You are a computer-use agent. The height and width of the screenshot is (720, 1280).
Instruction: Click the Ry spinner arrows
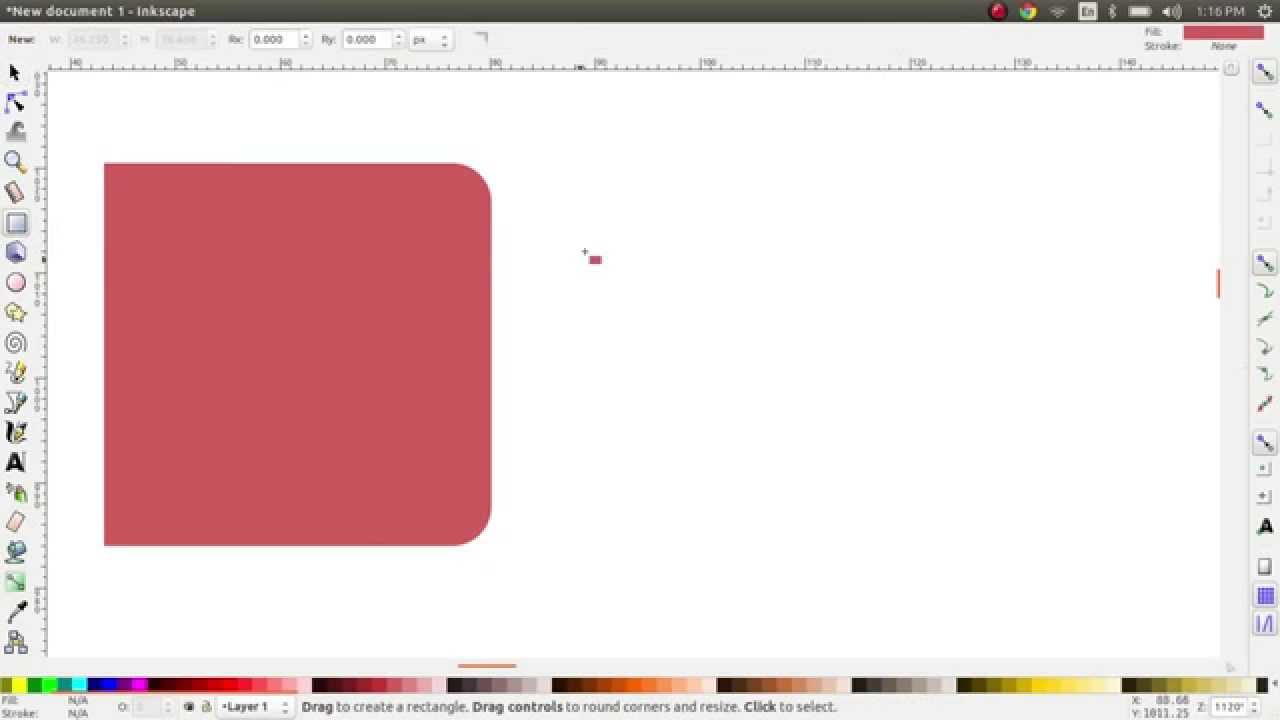tap(399, 40)
